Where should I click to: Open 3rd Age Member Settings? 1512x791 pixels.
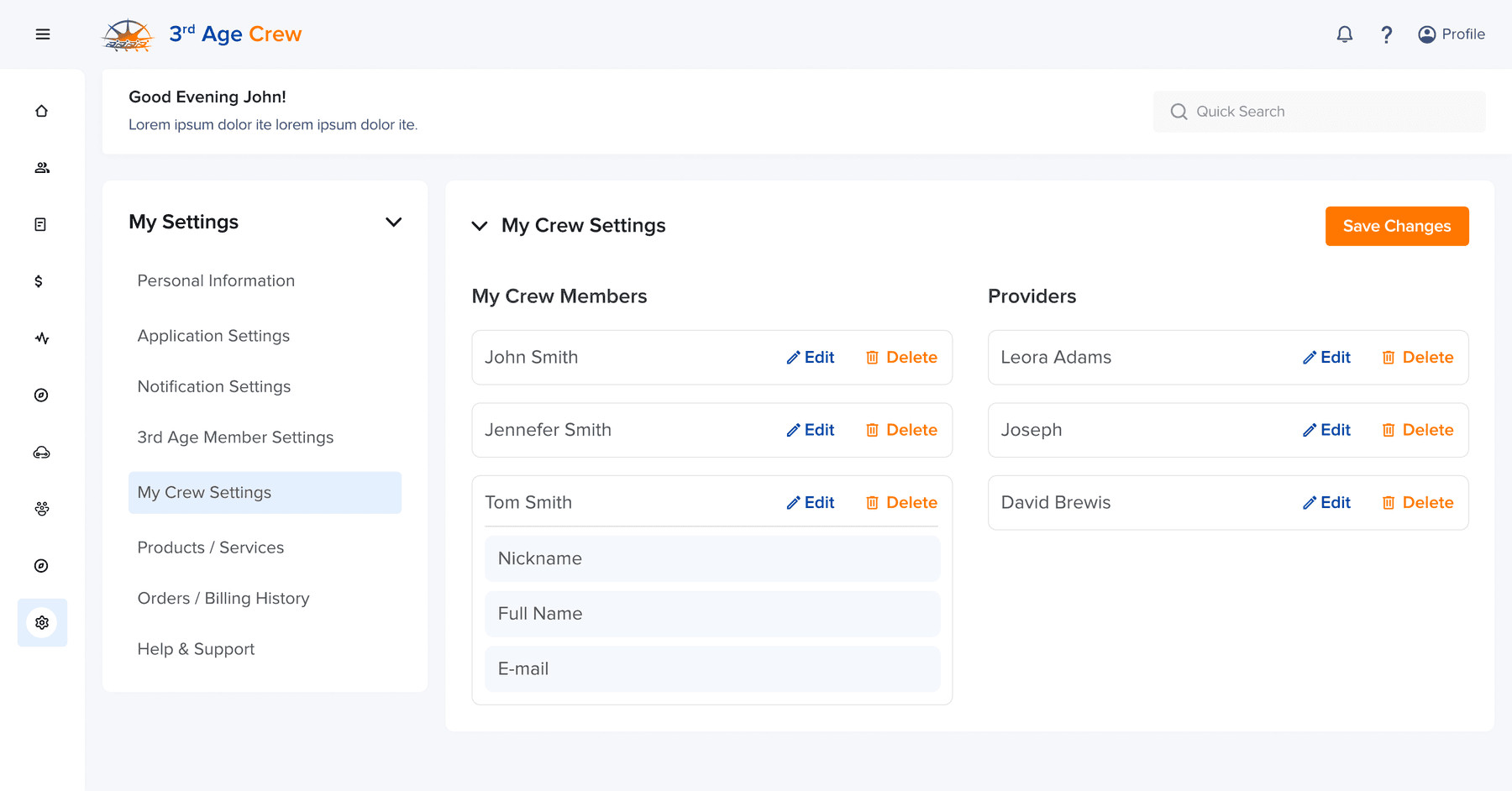coord(235,437)
